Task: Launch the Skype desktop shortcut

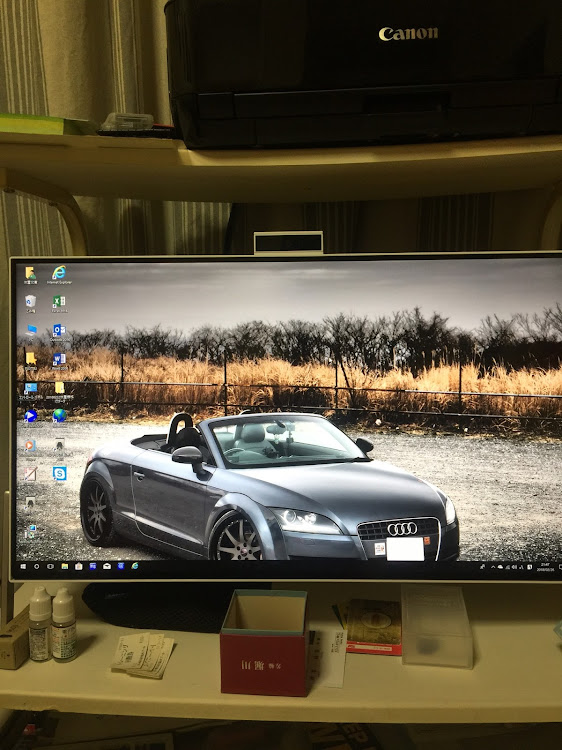Action: click(59, 474)
